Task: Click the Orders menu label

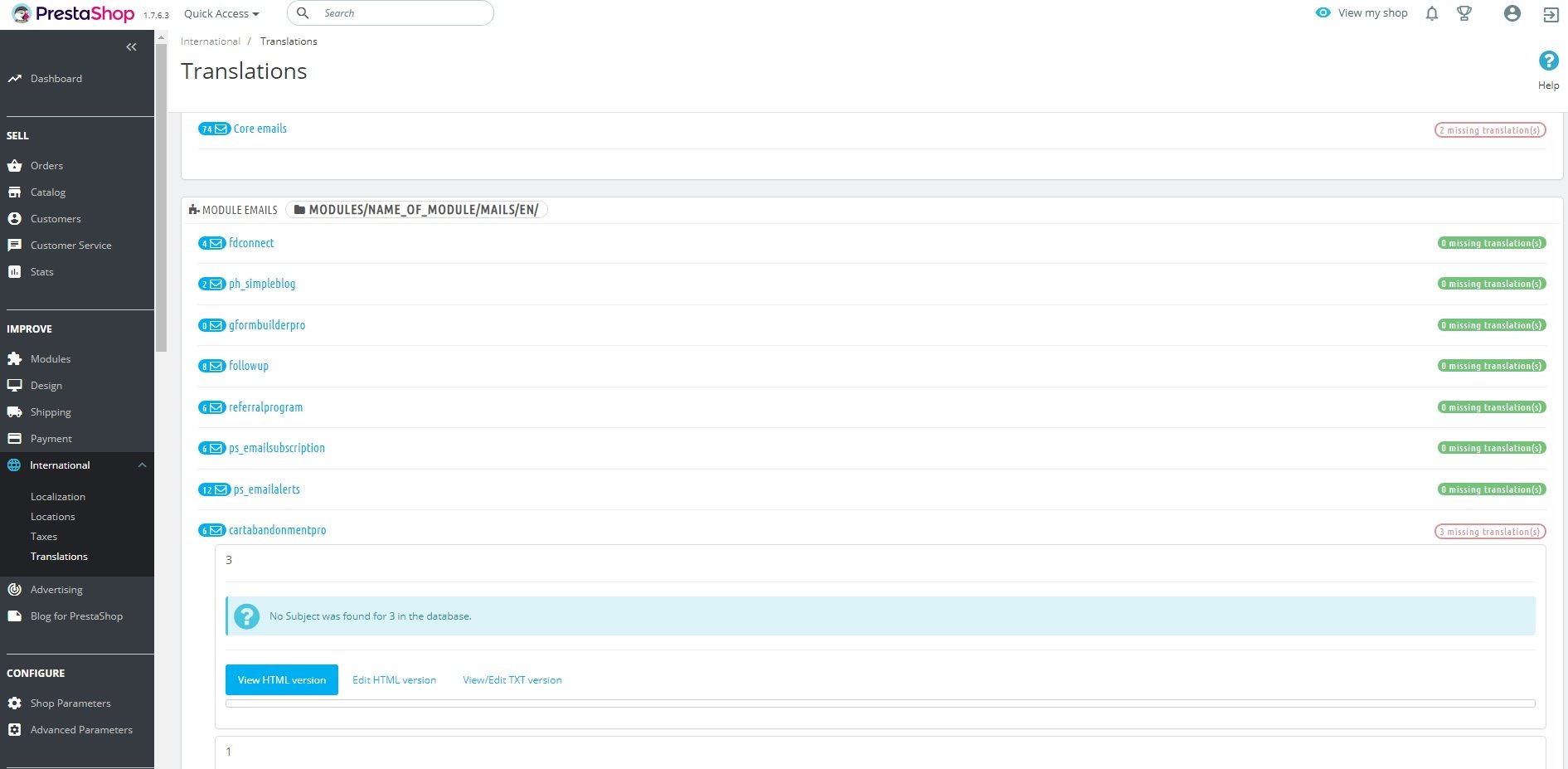Action: click(46, 166)
